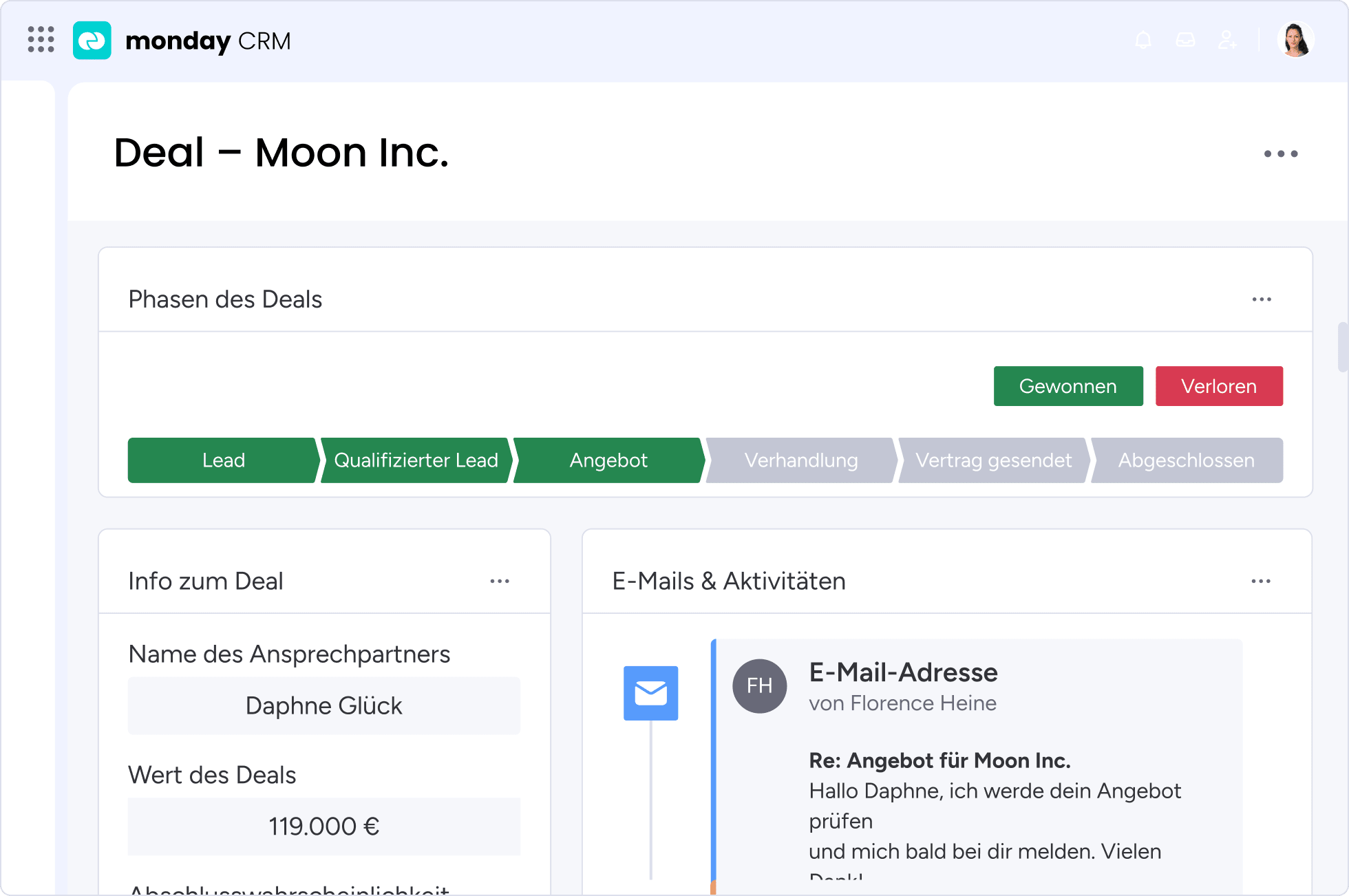Viewport: 1349px width, 896px height.
Task: Click the FH sender avatar
Action: [x=760, y=686]
